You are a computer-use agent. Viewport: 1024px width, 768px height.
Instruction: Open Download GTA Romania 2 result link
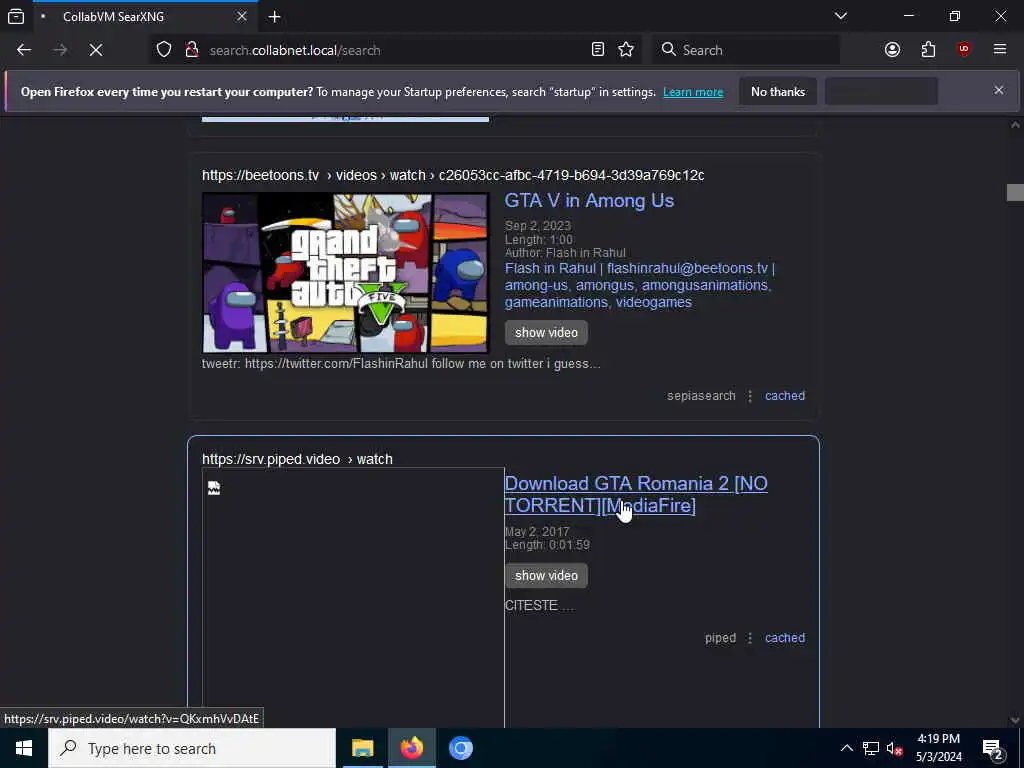[636, 494]
